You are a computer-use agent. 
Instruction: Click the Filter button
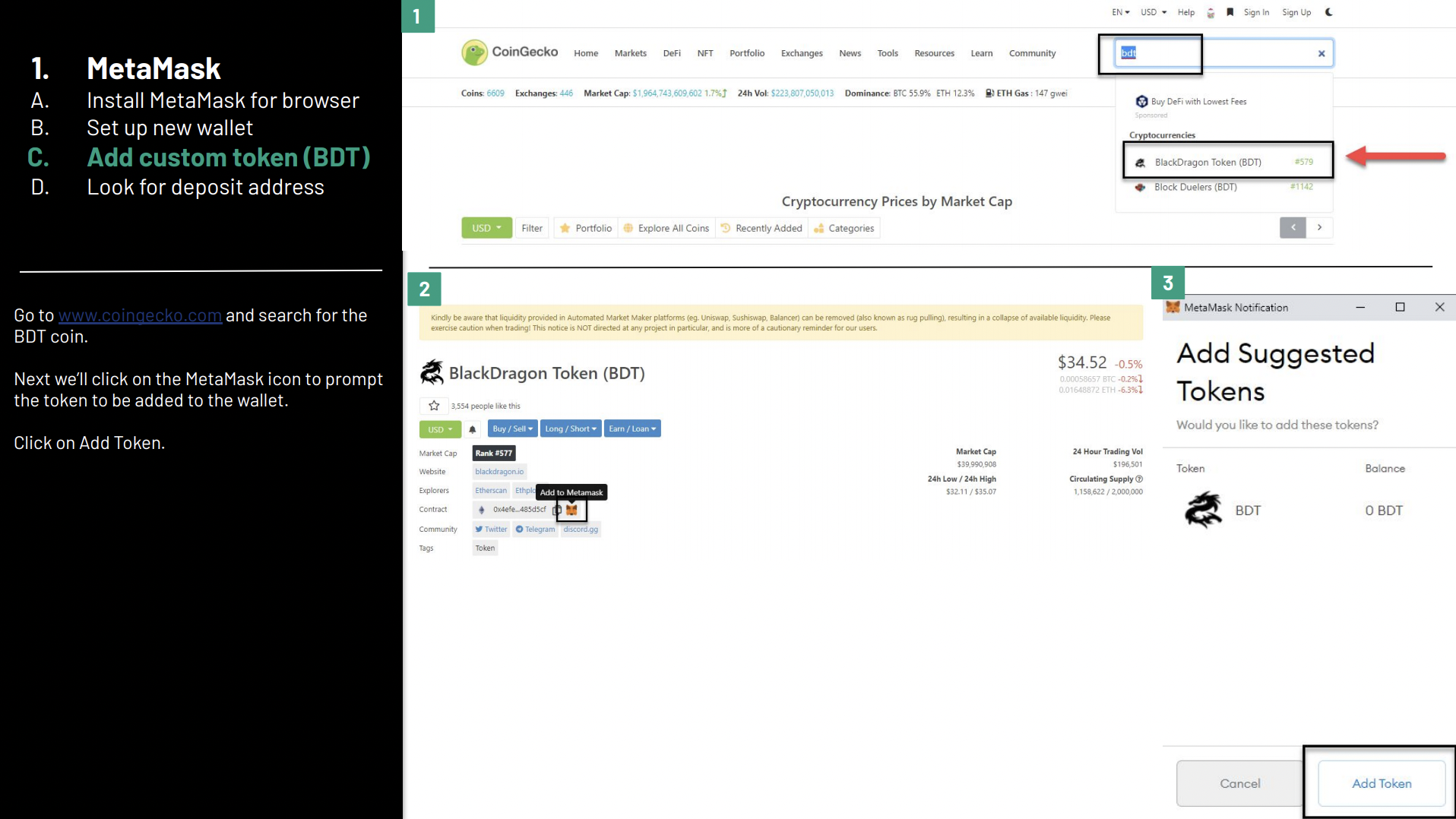pyautogui.click(x=532, y=228)
